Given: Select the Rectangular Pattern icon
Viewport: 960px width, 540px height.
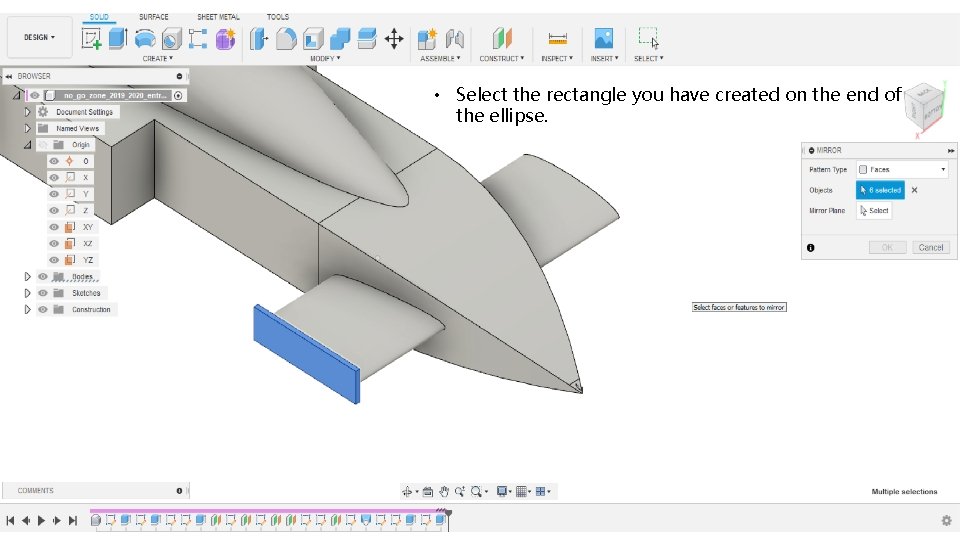Looking at the screenshot, I should pyautogui.click(x=198, y=39).
